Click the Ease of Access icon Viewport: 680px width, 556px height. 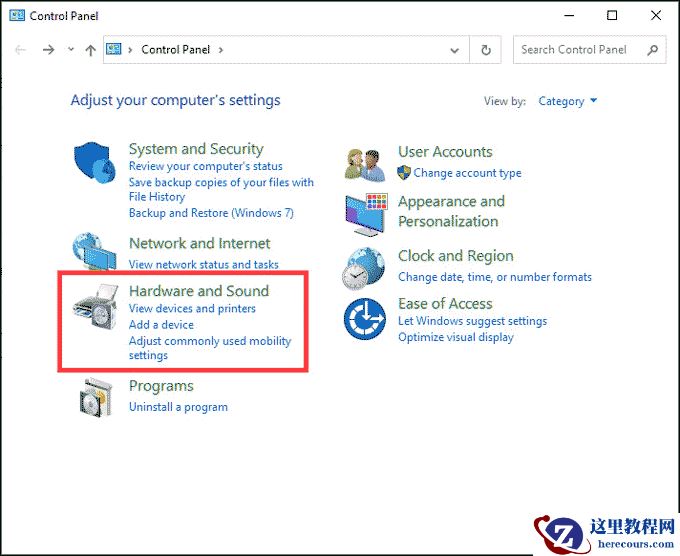coord(365,319)
